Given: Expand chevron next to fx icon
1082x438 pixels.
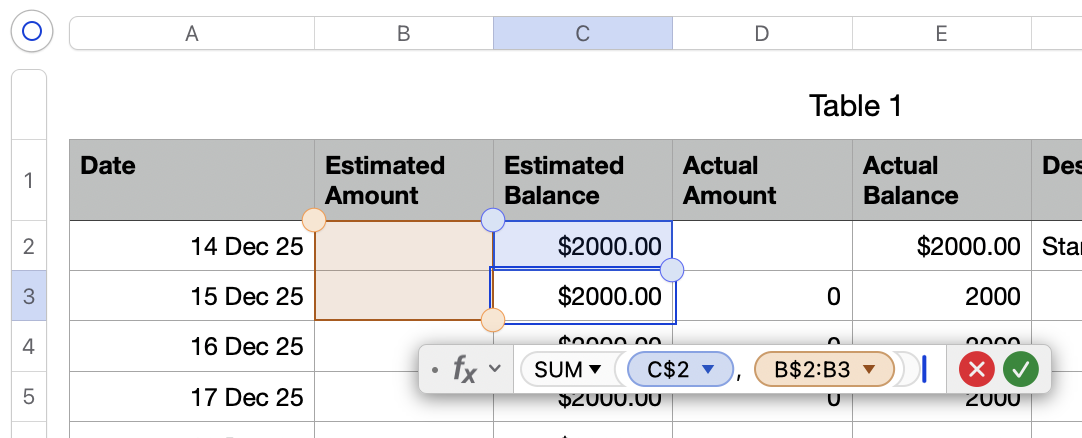Looking at the screenshot, I should point(494,370).
